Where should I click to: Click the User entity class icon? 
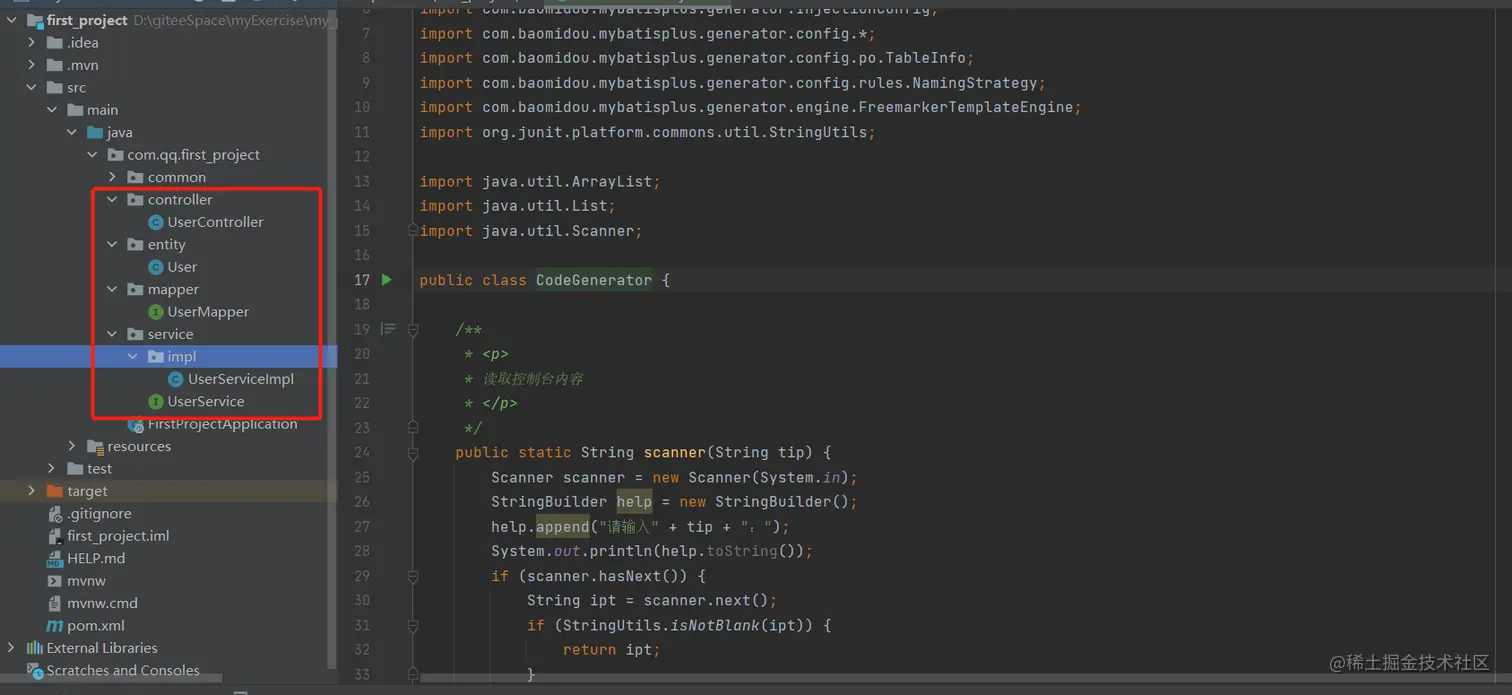156,267
